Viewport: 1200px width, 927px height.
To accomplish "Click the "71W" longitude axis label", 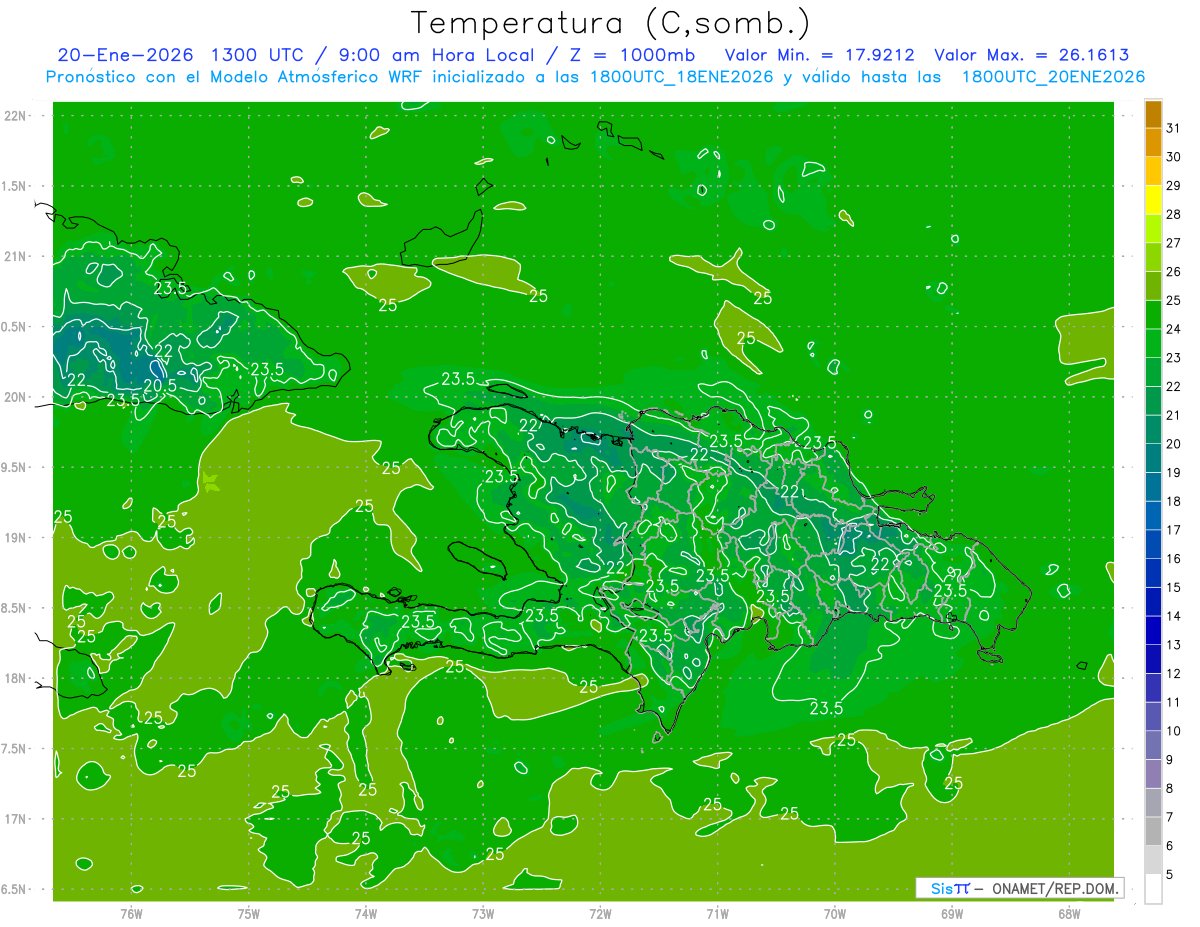I will (717, 914).
